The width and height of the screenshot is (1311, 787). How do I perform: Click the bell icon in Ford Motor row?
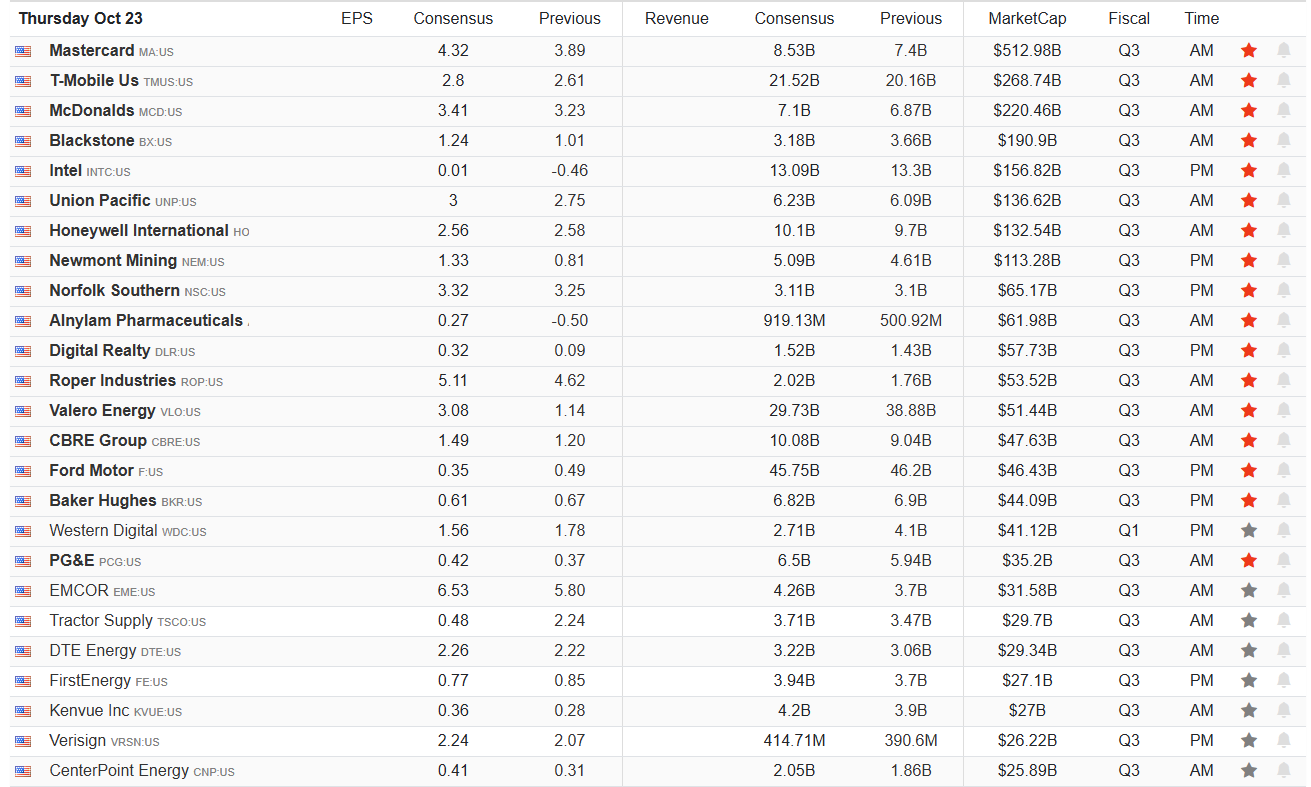1283,470
